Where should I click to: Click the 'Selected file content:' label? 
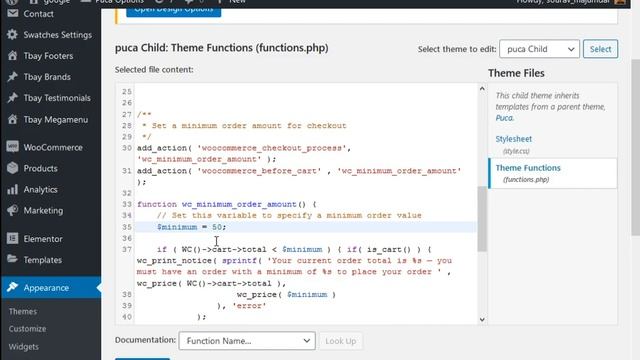click(154, 69)
